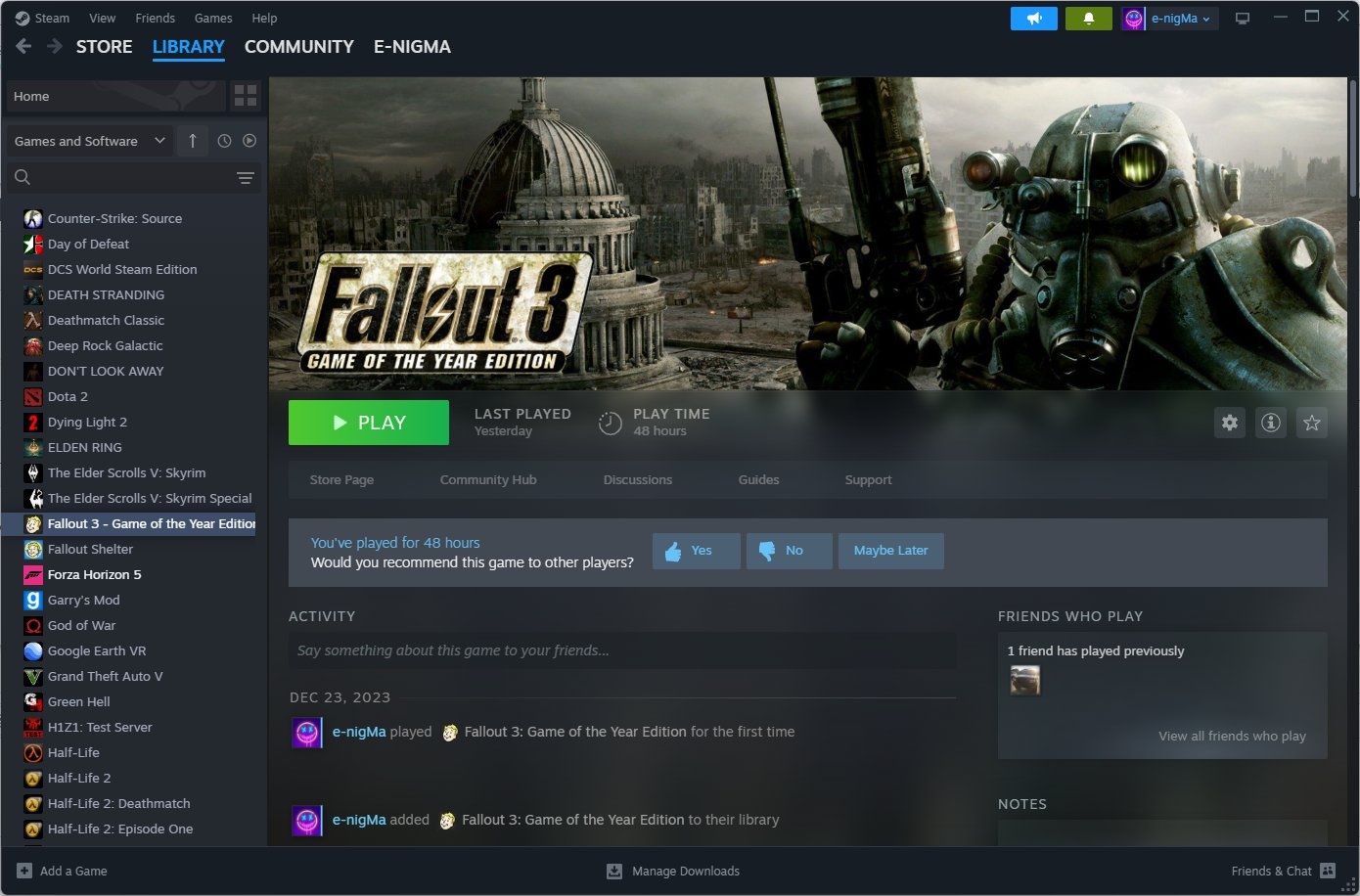Select Counter-Strike: Source in library
Screen dimensions: 1360x896
(114, 218)
